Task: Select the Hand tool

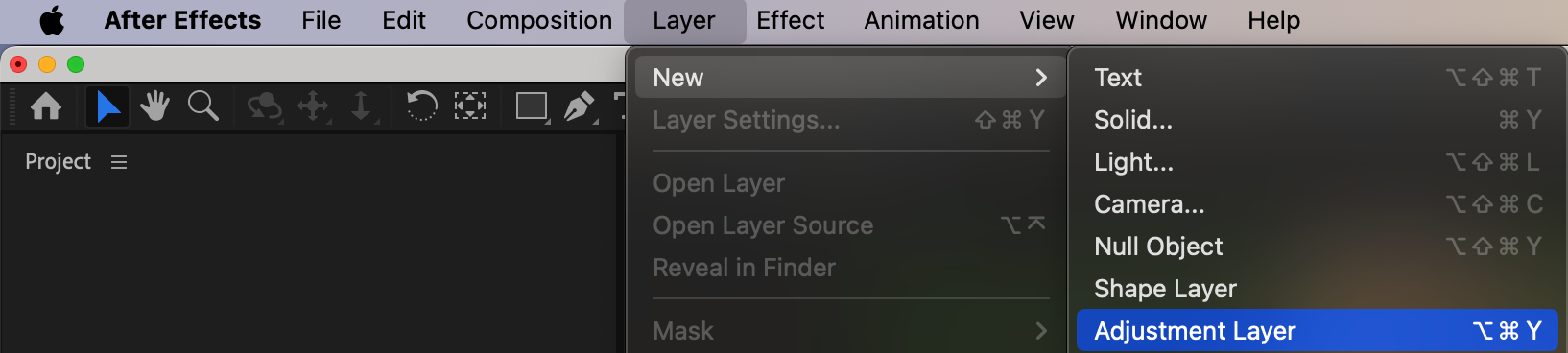Action: tap(154, 106)
